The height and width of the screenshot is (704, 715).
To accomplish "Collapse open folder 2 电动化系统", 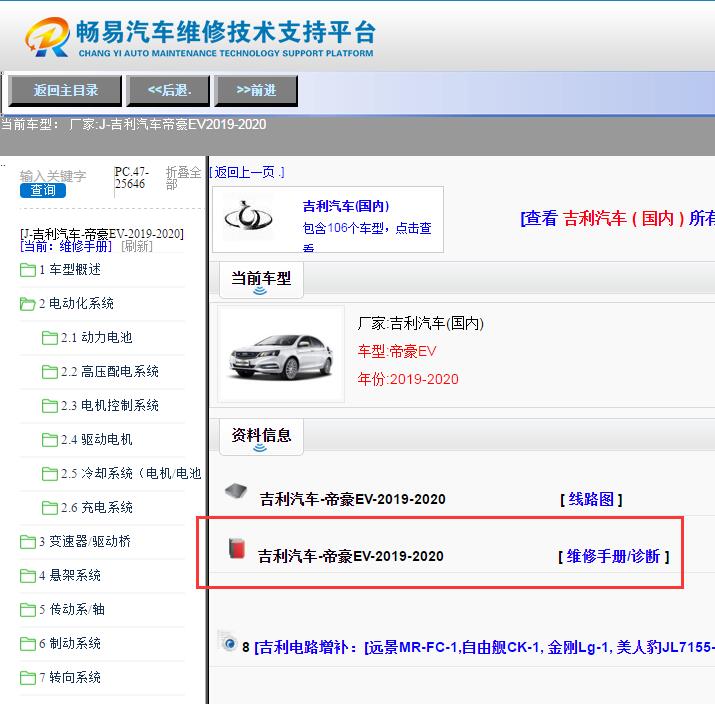I will click(x=76, y=304).
